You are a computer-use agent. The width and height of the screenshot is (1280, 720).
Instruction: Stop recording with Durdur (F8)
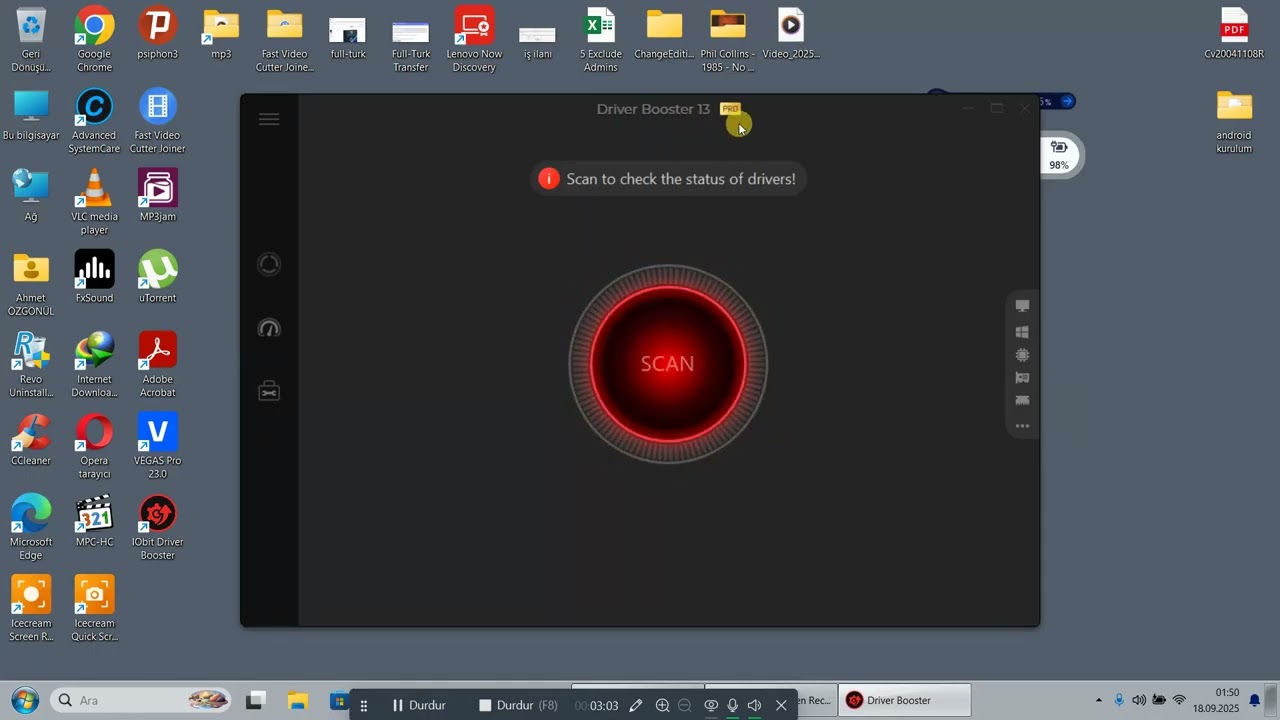(517, 705)
